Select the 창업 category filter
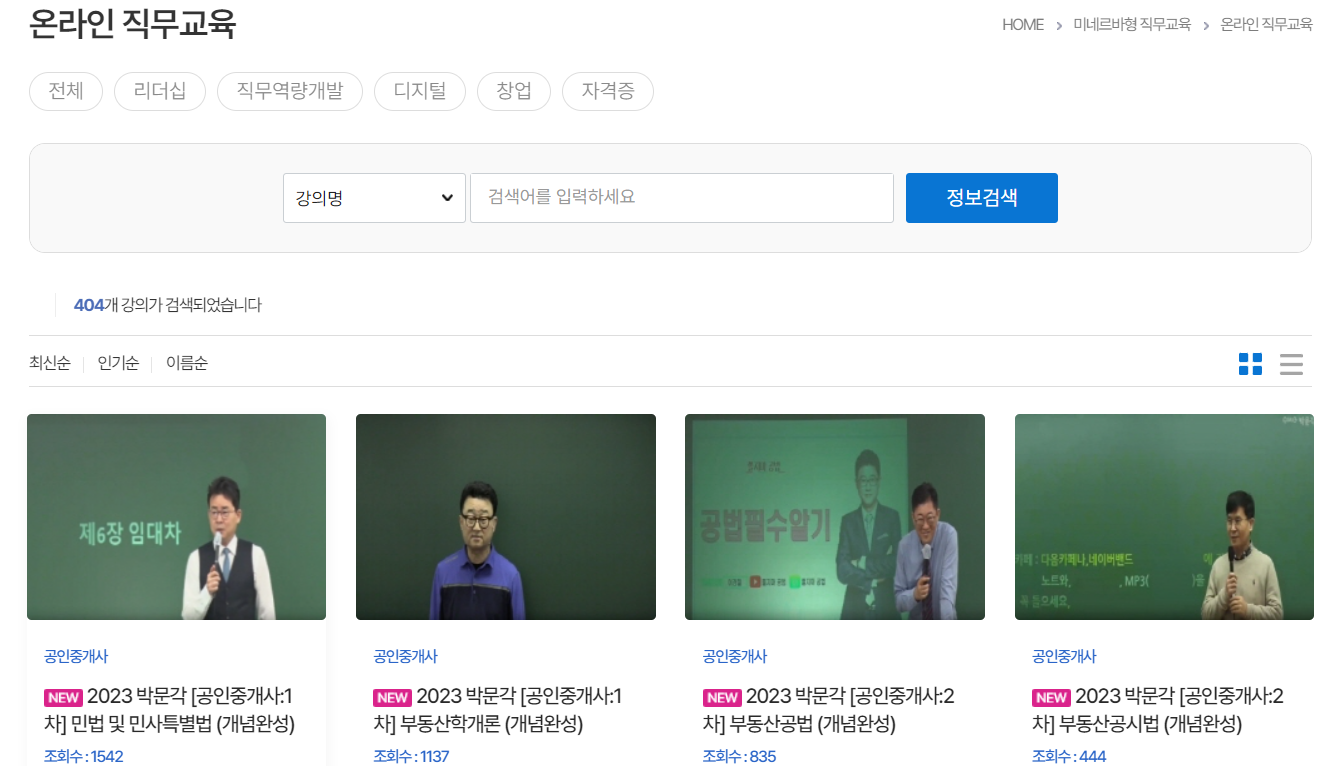Screen dimensions: 1341x766 [x=514, y=91]
